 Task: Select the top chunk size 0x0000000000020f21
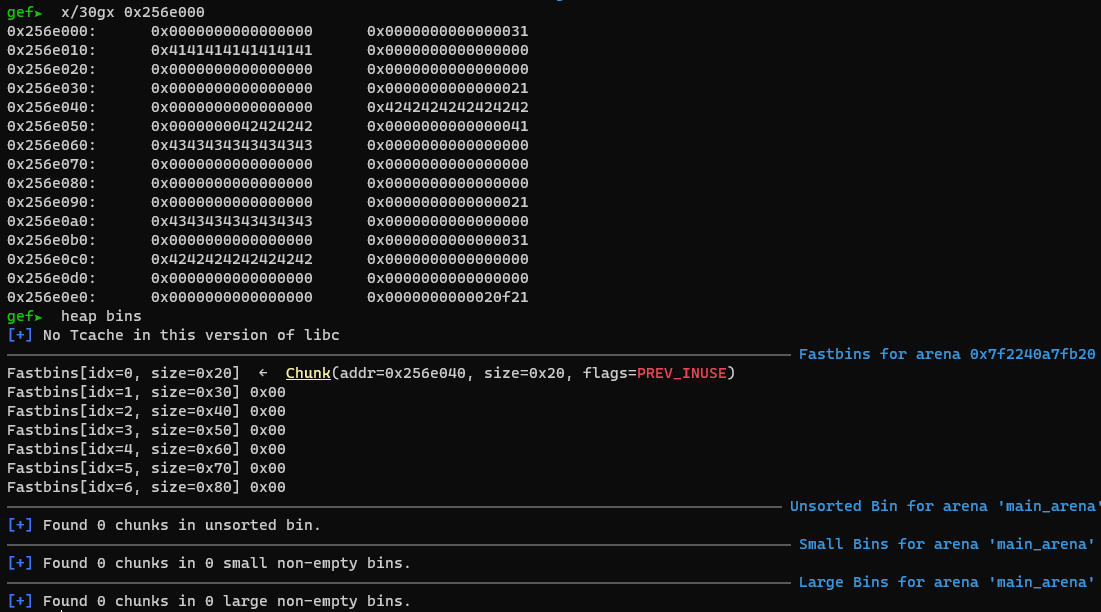pyautogui.click(x=448, y=297)
